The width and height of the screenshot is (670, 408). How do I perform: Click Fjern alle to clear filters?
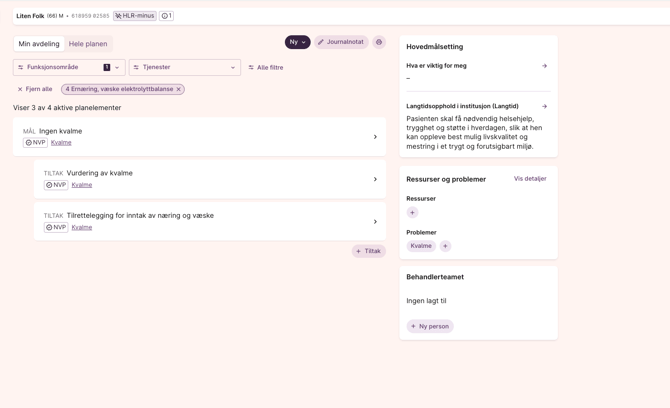tap(35, 89)
